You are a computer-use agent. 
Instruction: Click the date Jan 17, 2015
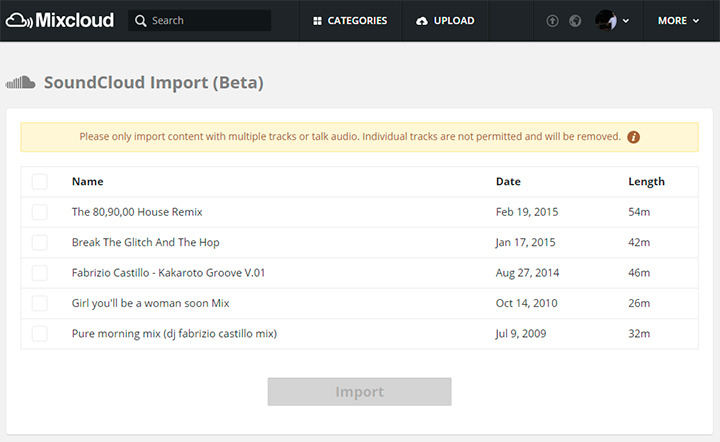coord(525,242)
